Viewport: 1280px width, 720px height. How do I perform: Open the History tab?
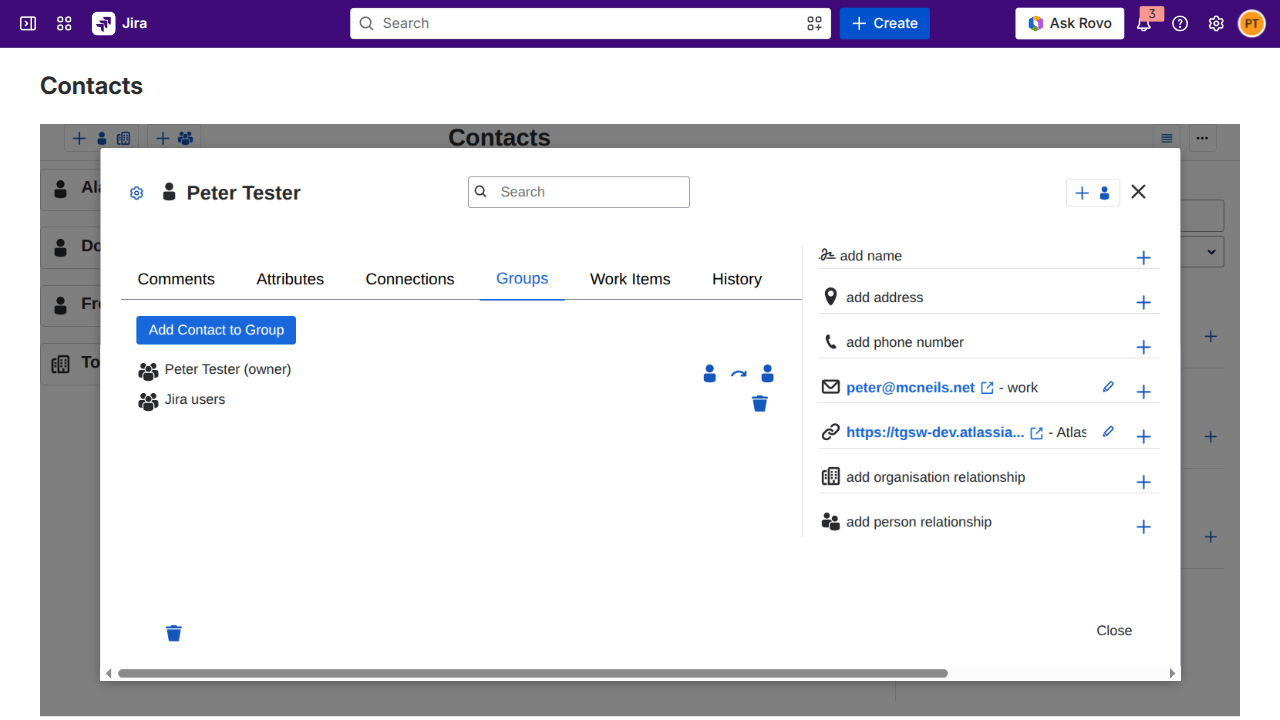pos(737,279)
